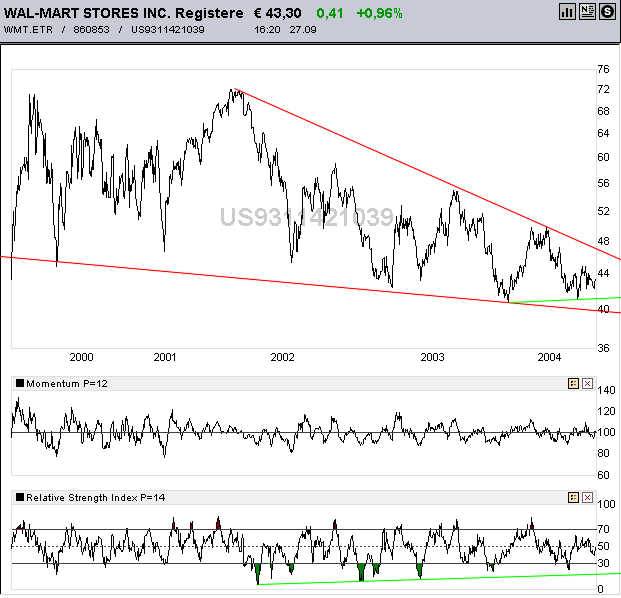Click the circled S icon in header
The width and height of the screenshot is (621, 598).
607,12
